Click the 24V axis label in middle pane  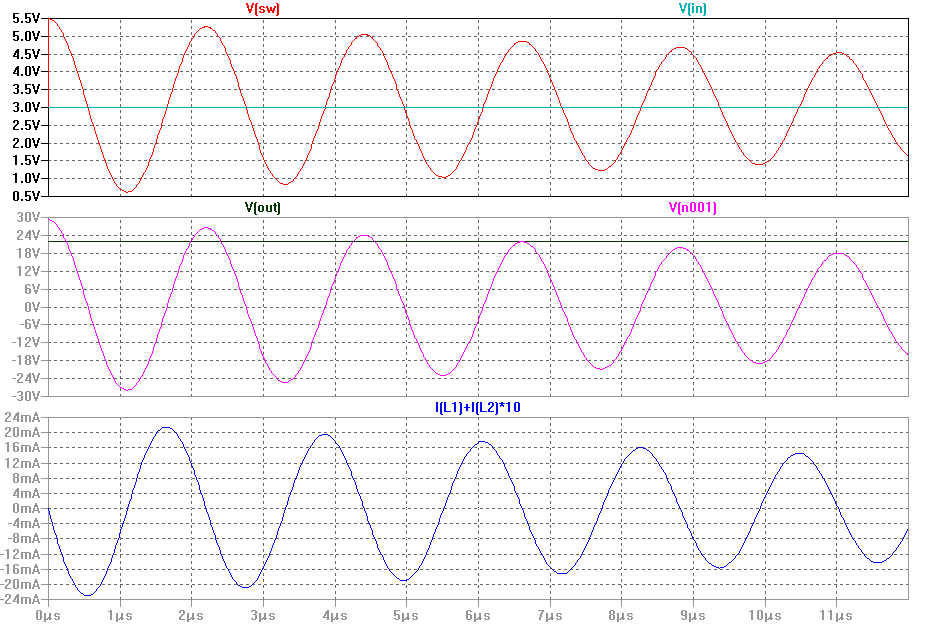click(28, 235)
